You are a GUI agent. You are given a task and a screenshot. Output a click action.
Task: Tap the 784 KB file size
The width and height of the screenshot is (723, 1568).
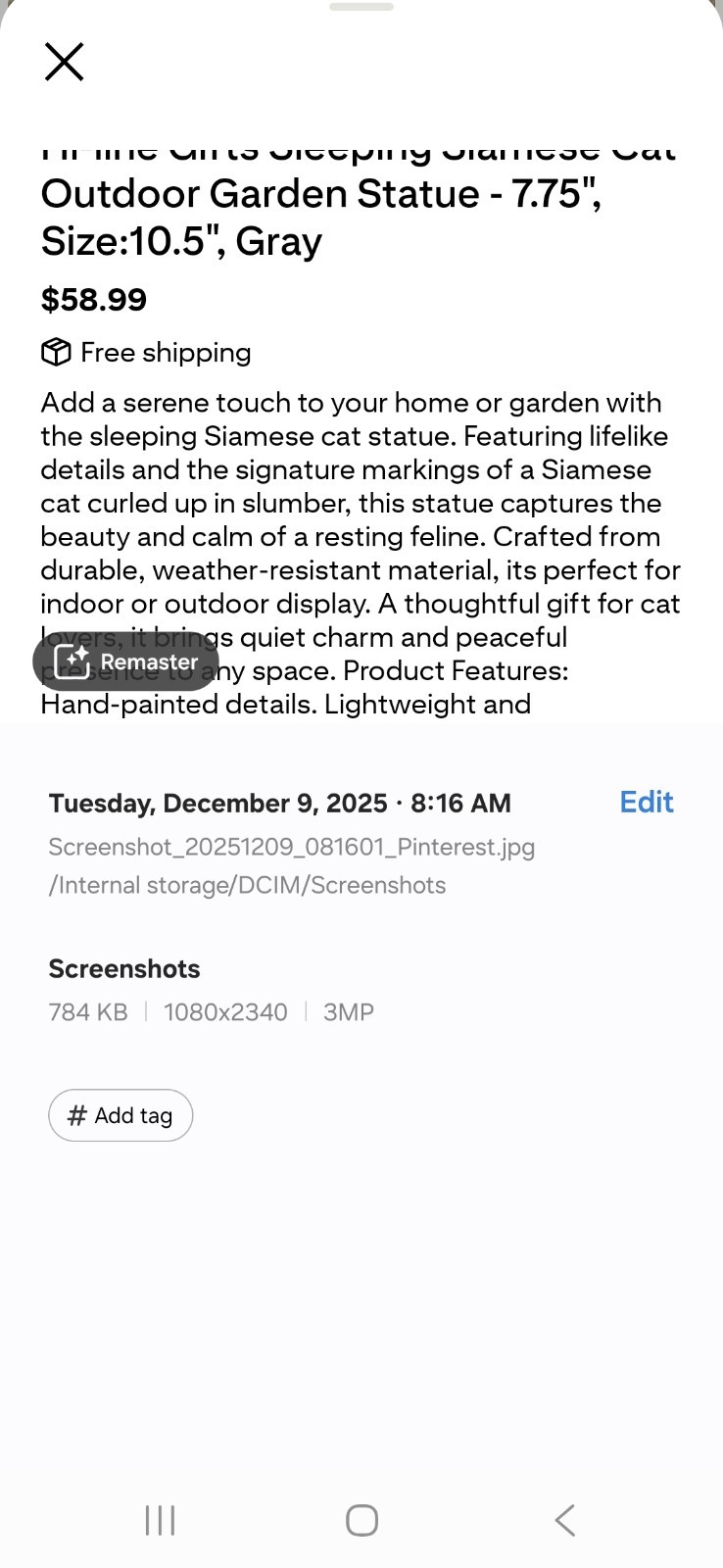click(x=88, y=1011)
